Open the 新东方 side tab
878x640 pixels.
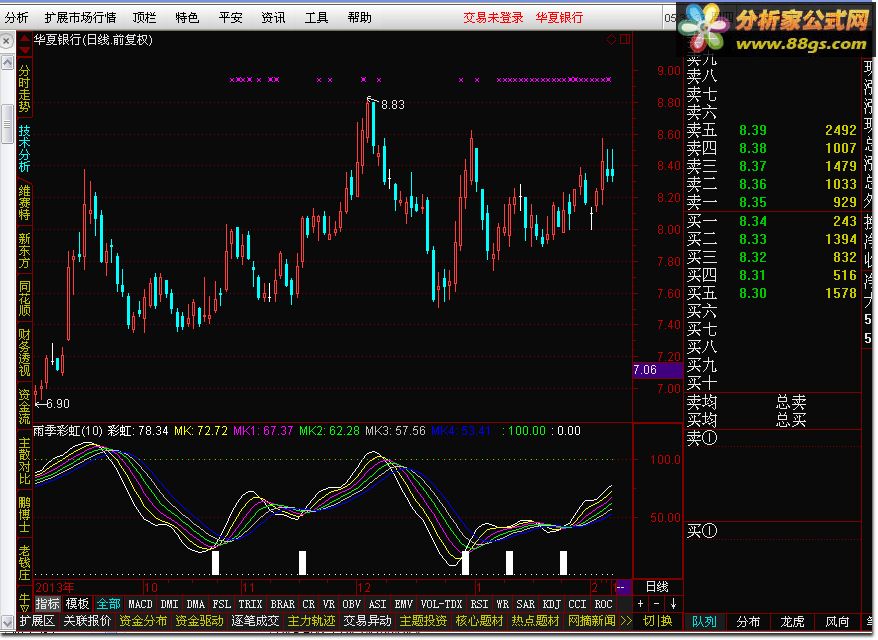[24, 251]
